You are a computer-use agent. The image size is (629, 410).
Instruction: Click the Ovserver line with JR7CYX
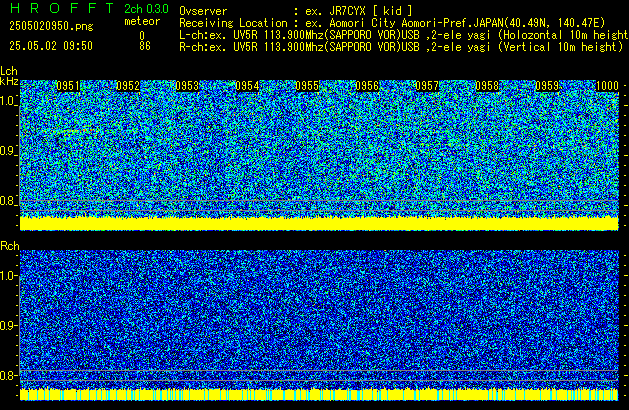296,11
